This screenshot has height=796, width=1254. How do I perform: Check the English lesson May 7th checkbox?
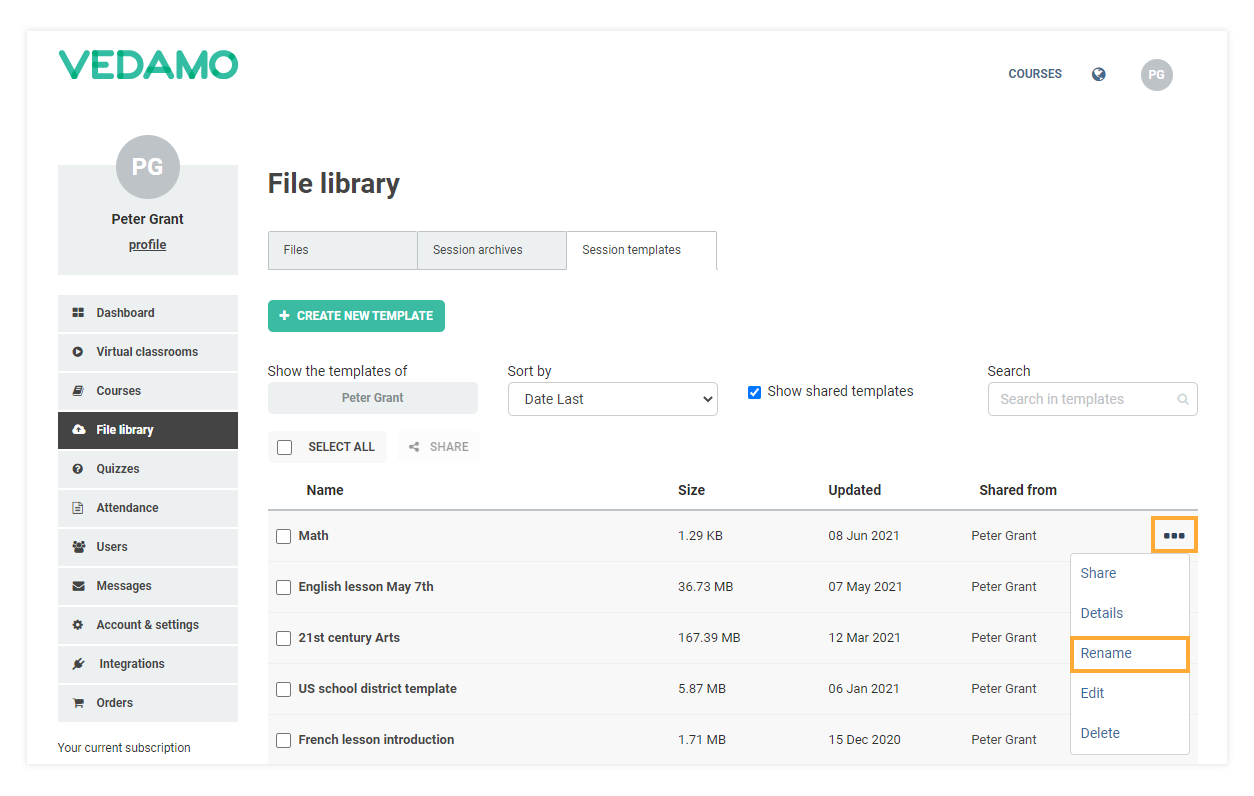284,587
